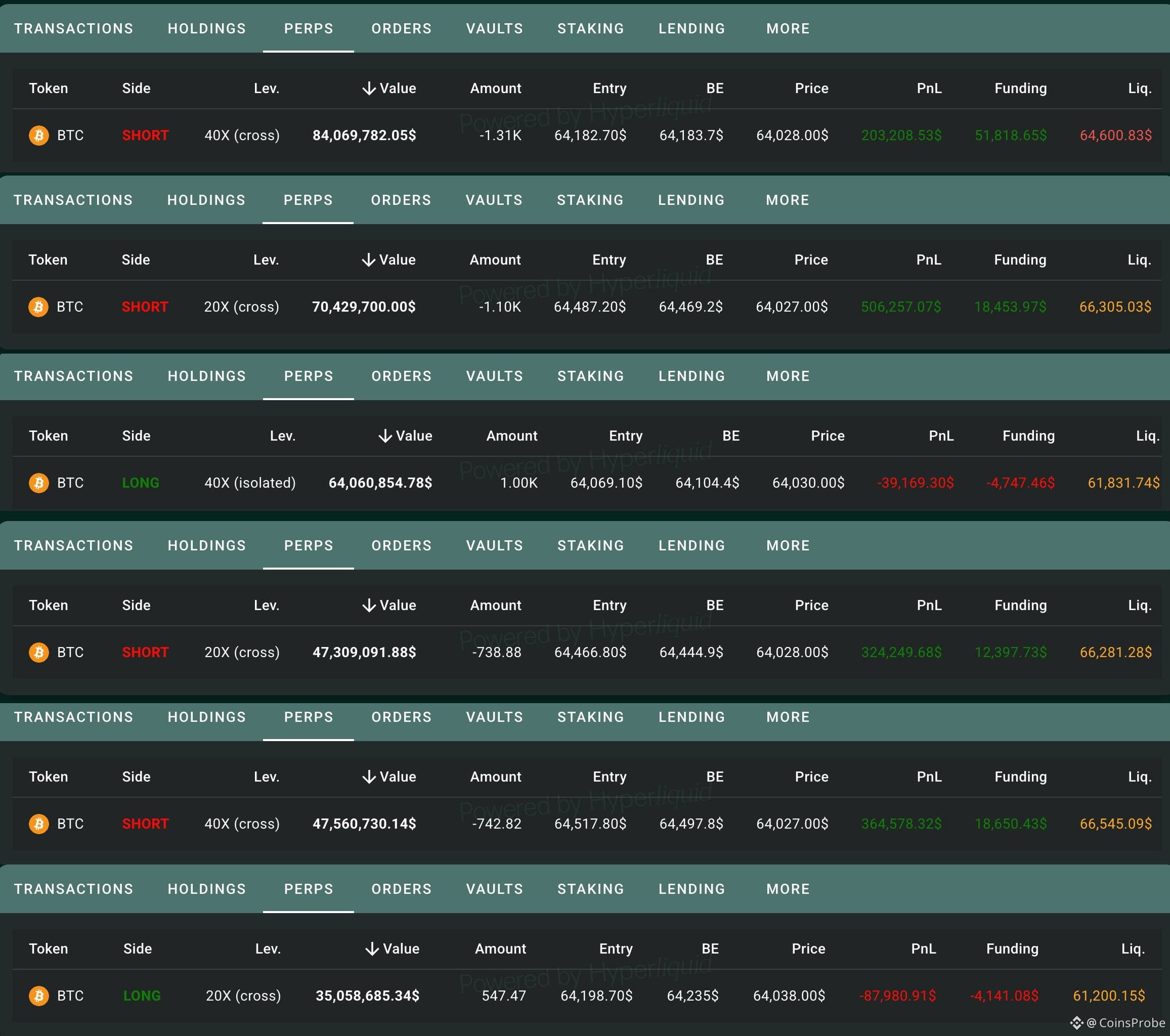Sort by Amount header above 1.00K
Screen dimensions: 1170x1036
[512, 436]
